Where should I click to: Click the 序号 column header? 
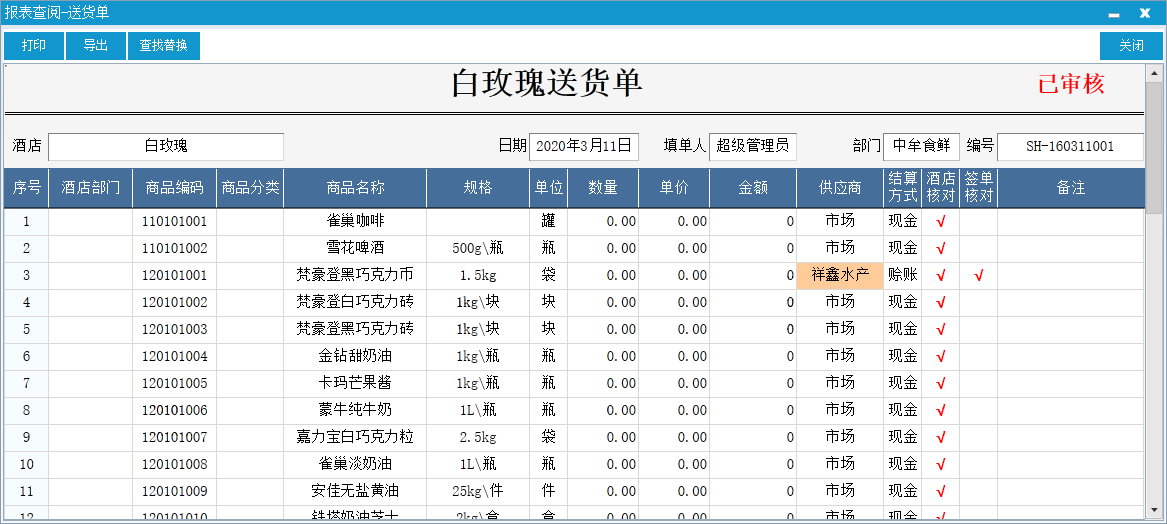pyautogui.click(x=27, y=188)
